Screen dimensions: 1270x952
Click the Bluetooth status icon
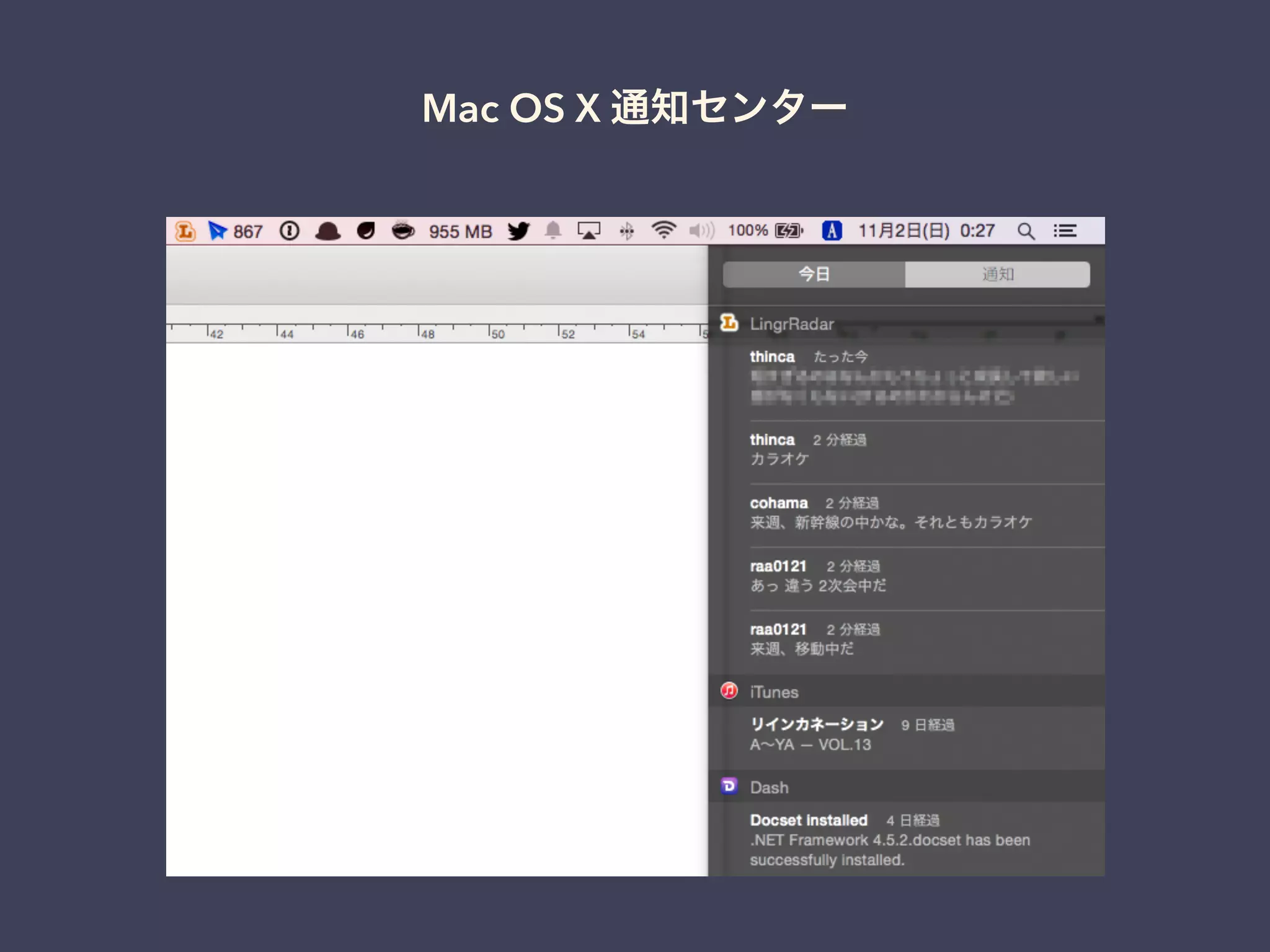tap(627, 231)
